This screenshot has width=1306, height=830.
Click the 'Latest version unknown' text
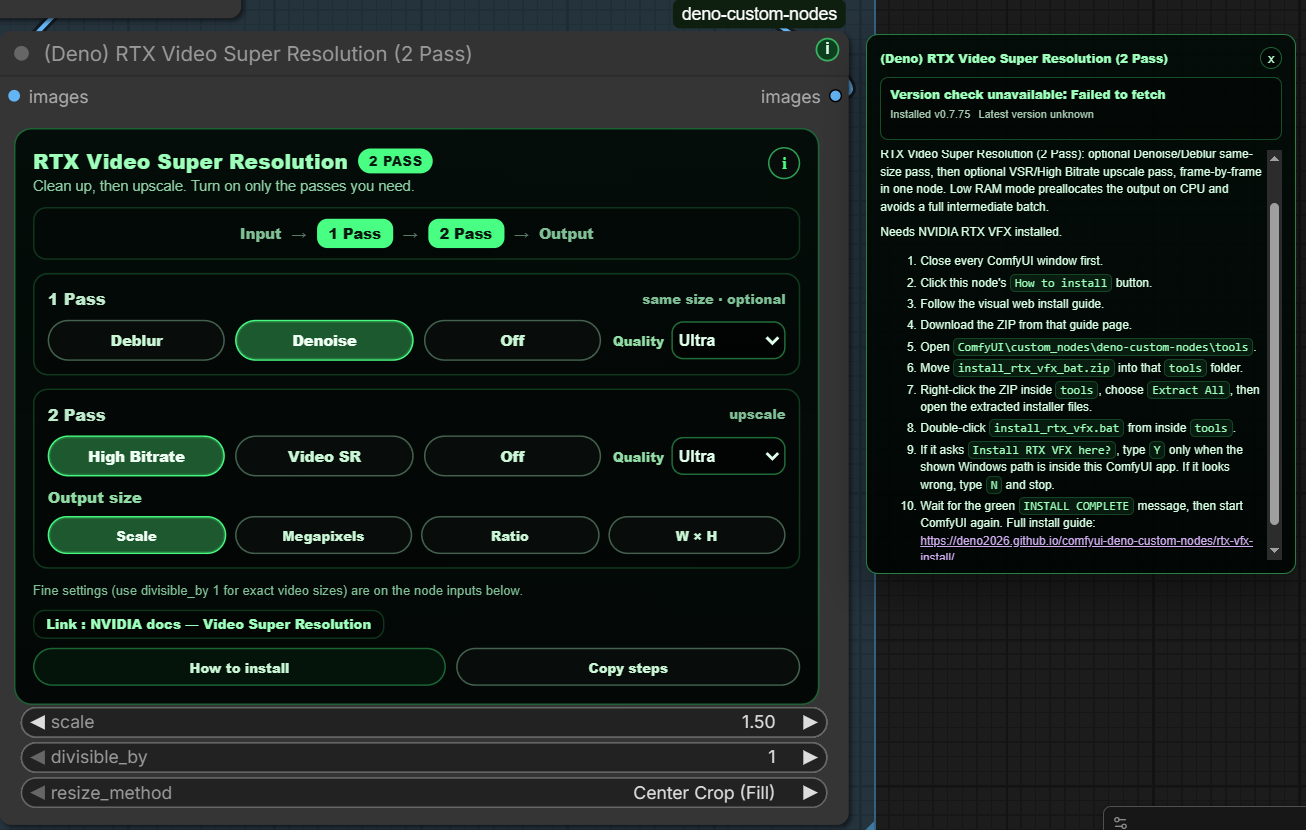(1036, 114)
